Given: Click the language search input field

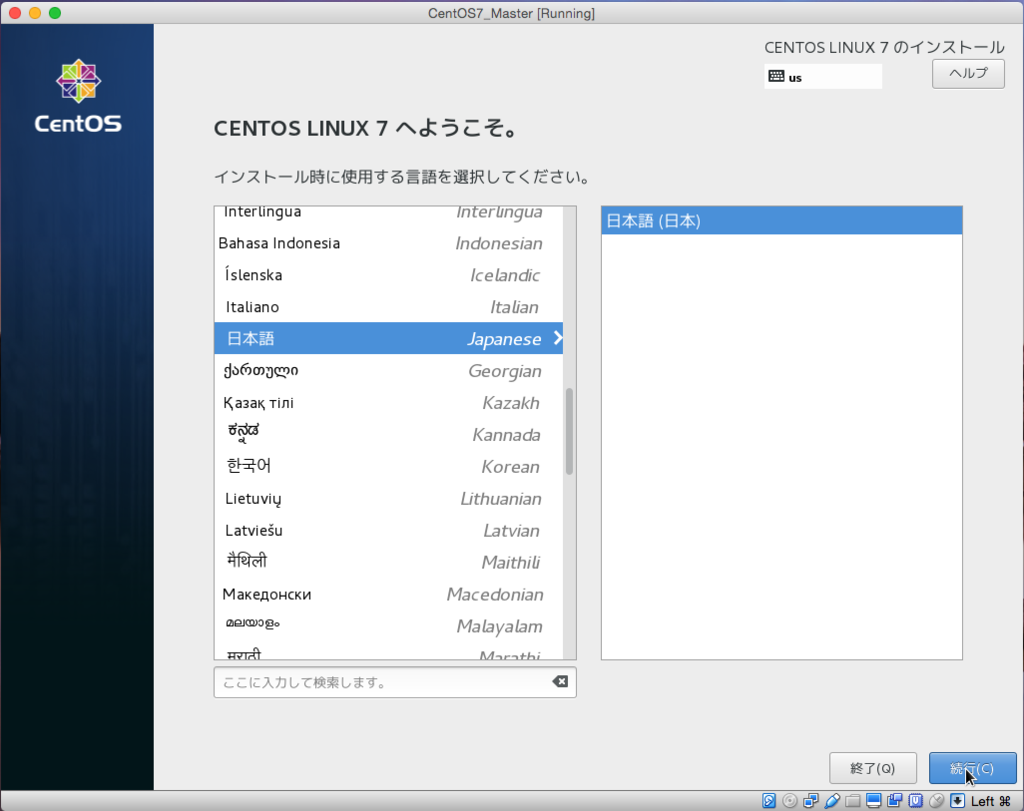Looking at the screenshot, I should click(394, 682).
